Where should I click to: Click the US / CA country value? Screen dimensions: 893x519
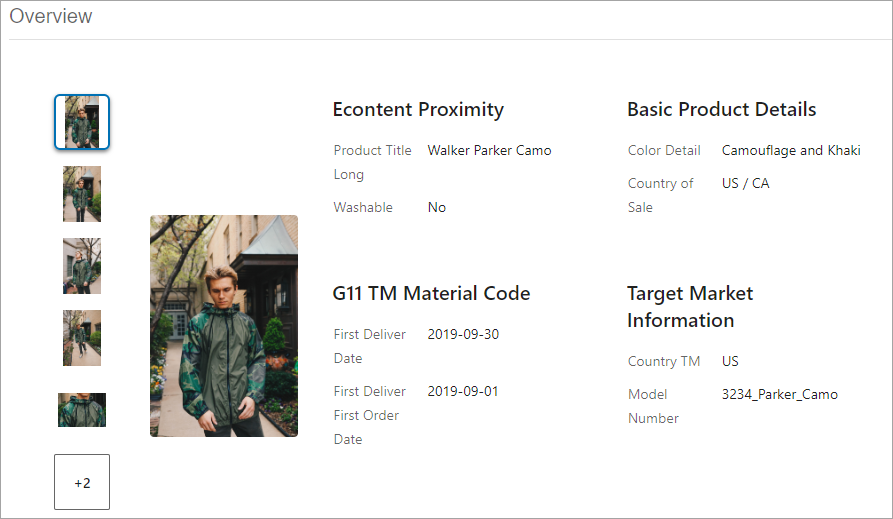pos(745,183)
